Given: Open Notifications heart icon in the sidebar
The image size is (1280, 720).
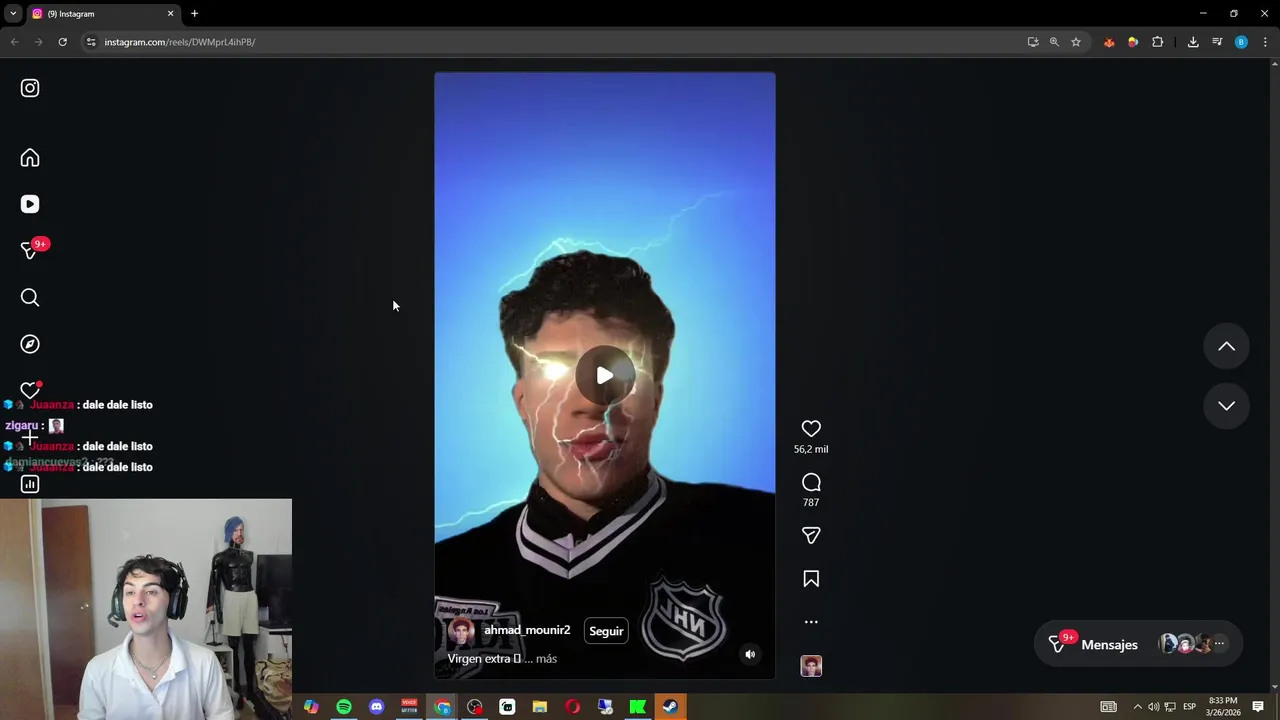Looking at the screenshot, I should [x=30, y=390].
